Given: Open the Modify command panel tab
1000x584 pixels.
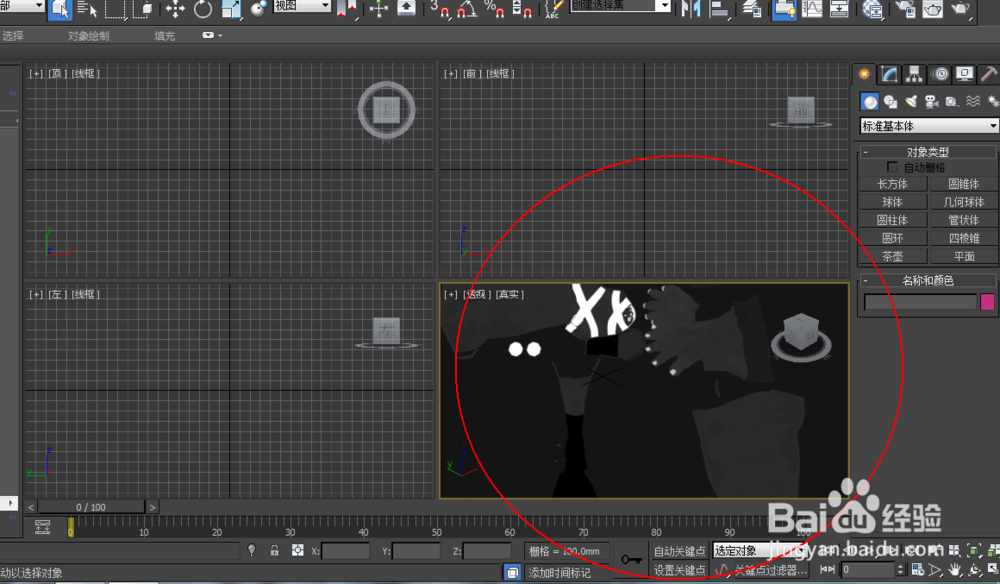Looking at the screenshot, I should coord(890,75).
